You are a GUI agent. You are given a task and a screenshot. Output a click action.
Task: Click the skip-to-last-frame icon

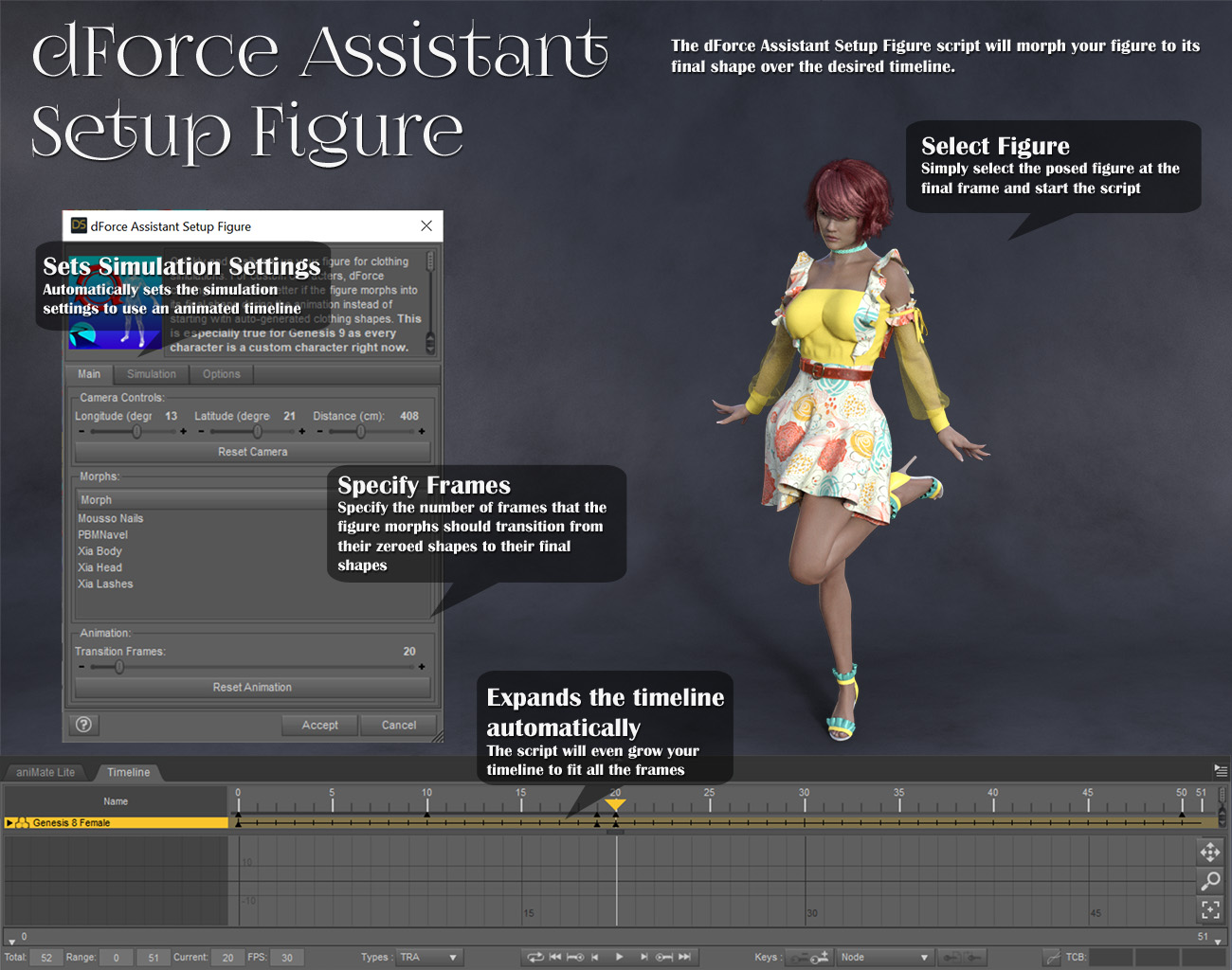click(x=685, y=957)
